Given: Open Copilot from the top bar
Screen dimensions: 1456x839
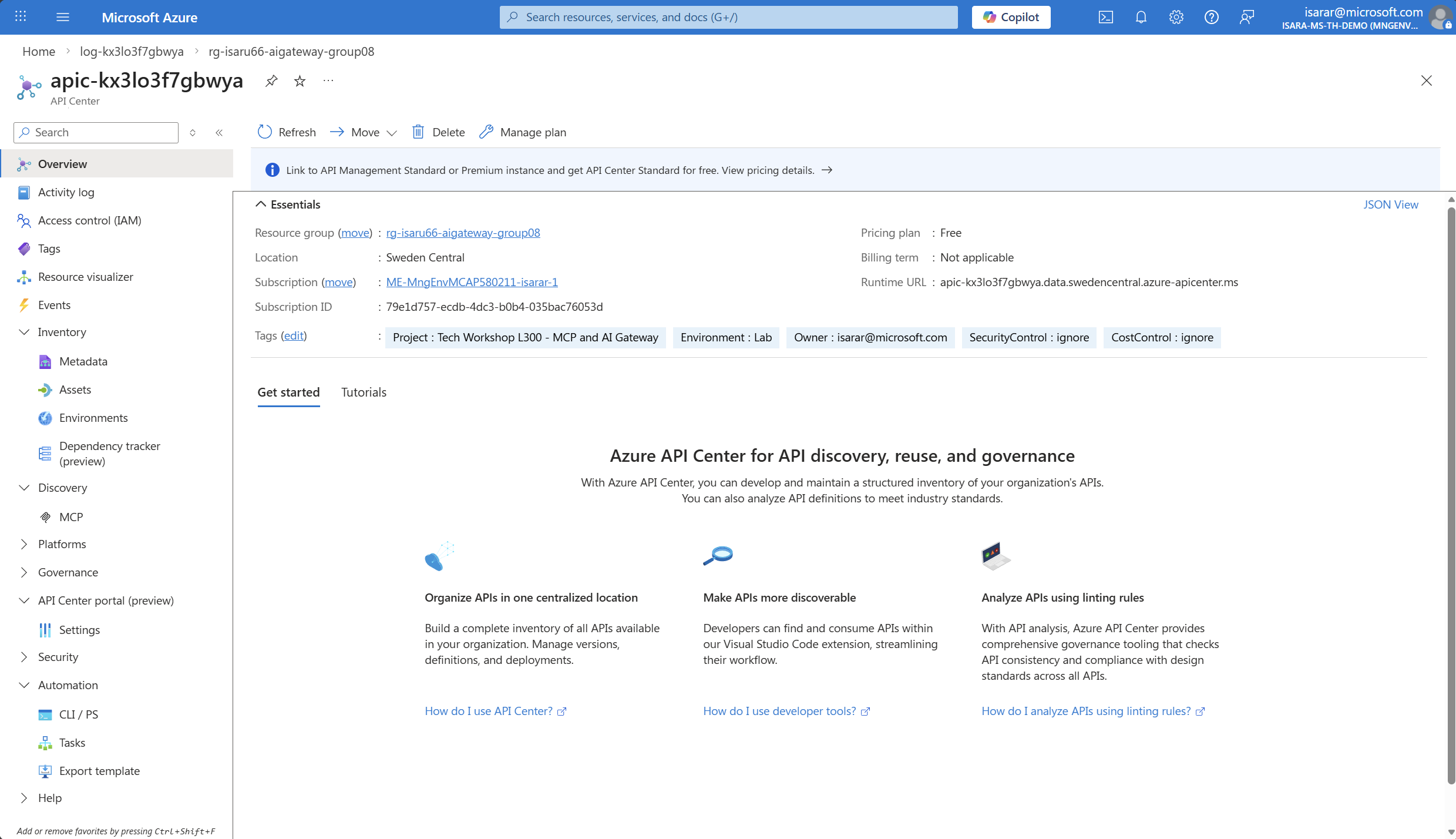Looking at the screenshot, I should coord(1011,17).
